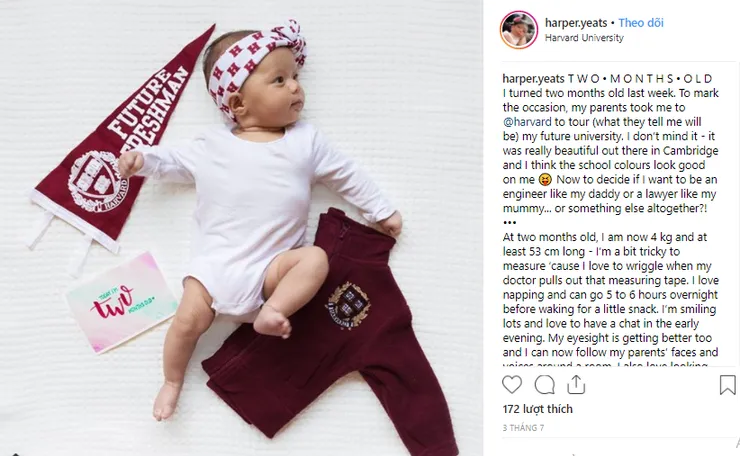Screen dimensions: 740x456
Task: Click the caption text about two months
Action: [610, 143]
